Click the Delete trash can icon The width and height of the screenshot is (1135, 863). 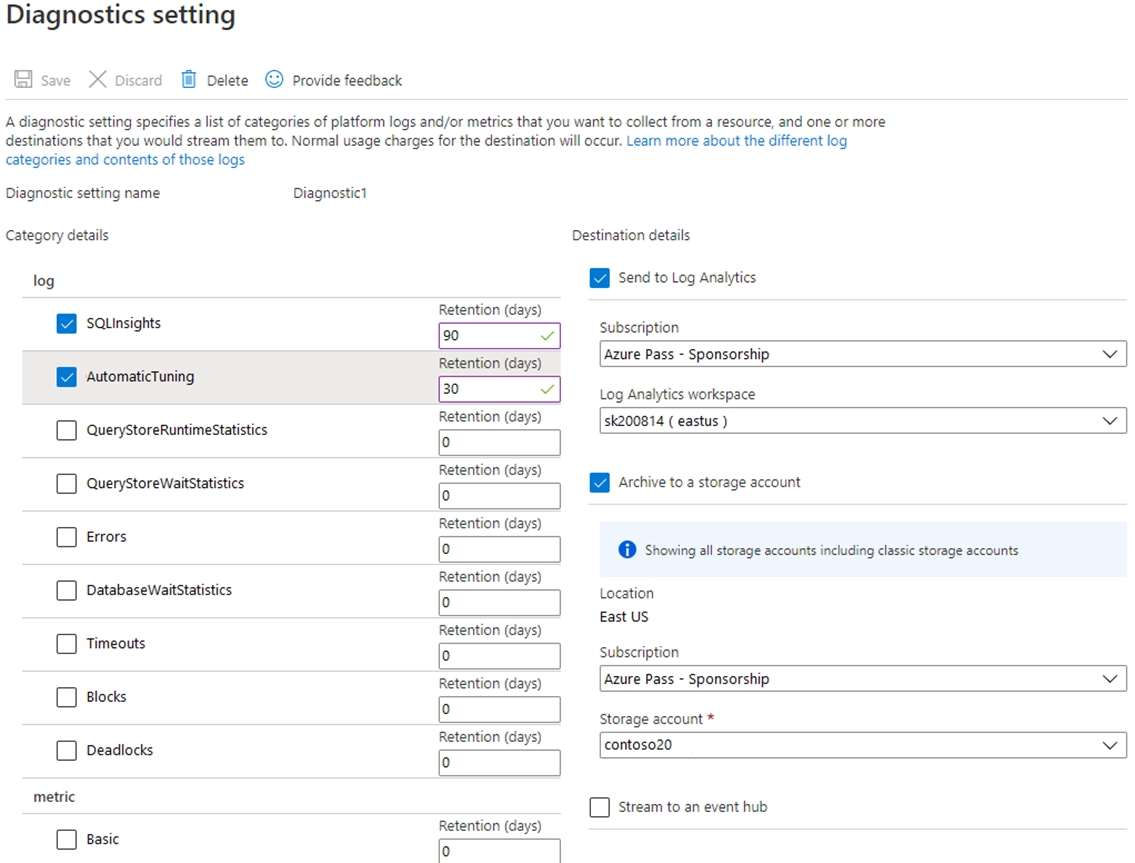[x=189, y=80]
